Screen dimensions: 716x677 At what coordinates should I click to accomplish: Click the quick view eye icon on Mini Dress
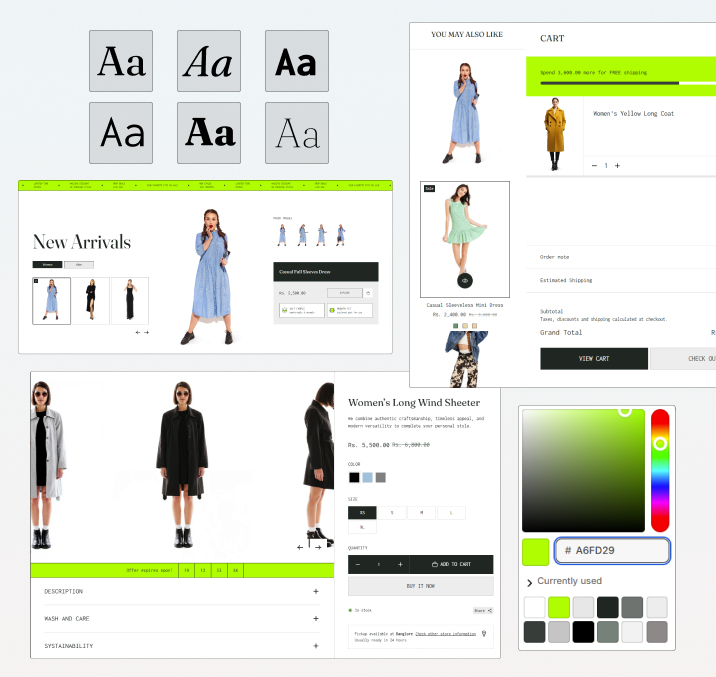[x=465, y=281]
